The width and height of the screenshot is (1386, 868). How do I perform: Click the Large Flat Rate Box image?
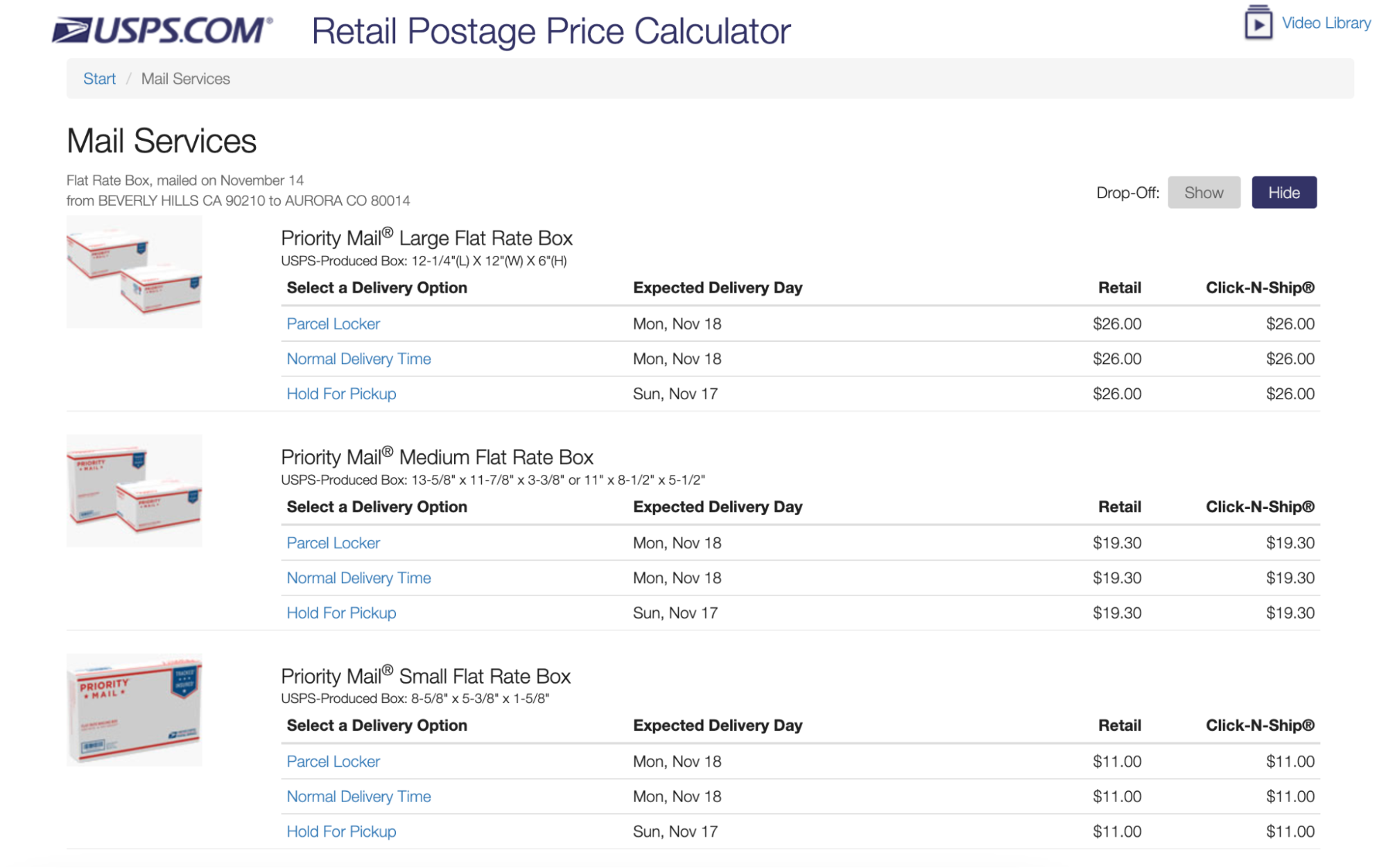(x=134, y=271)
